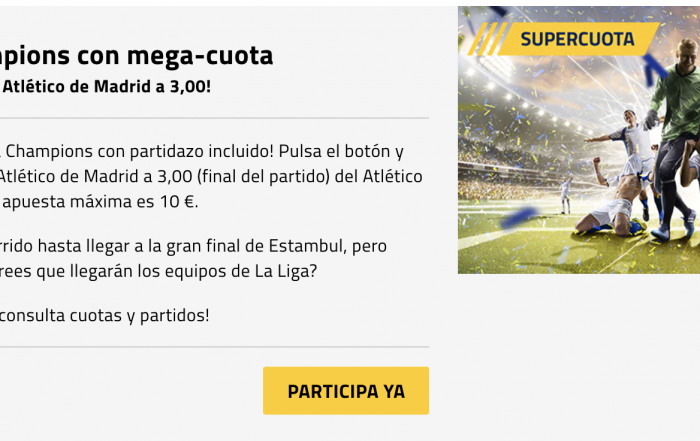
Task: Click the goalkeeper in green jersey
Action: (x=674, y=138)
